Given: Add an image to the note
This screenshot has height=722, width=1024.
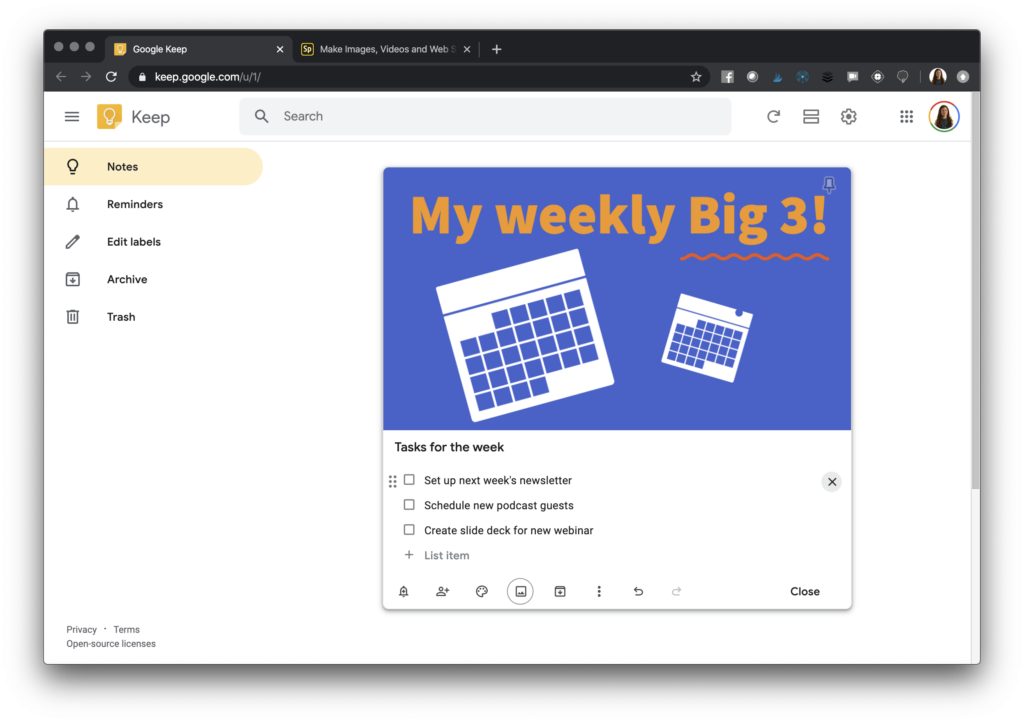Looking at the screenshot, I should click(520, 591).
